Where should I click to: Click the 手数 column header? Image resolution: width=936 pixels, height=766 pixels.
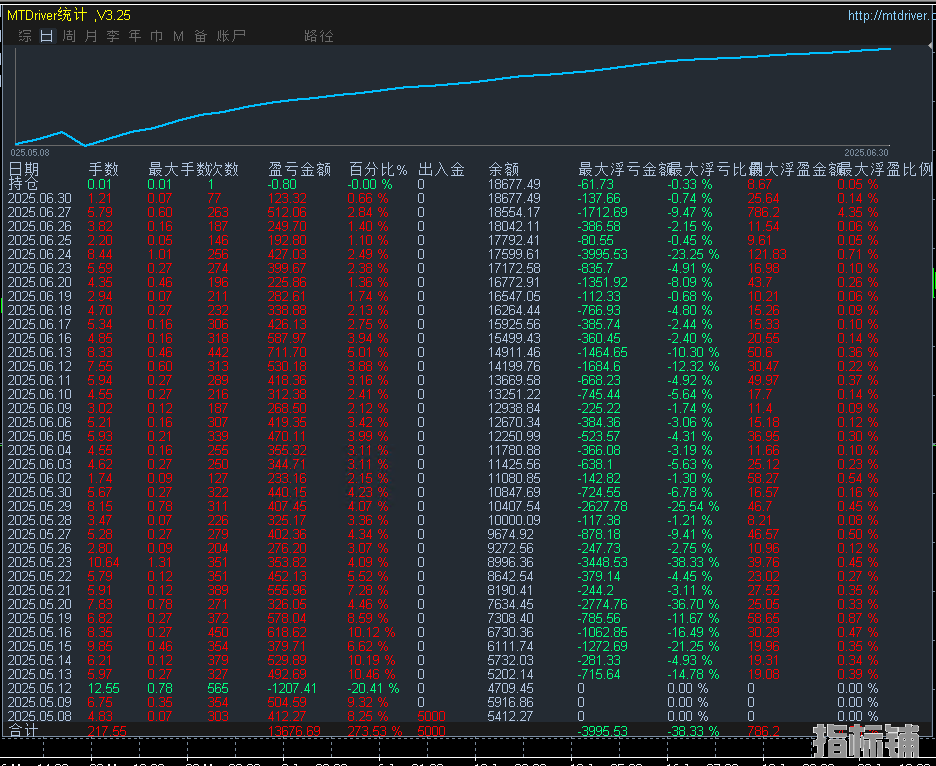pyautogui.click(x=104, y=170)
